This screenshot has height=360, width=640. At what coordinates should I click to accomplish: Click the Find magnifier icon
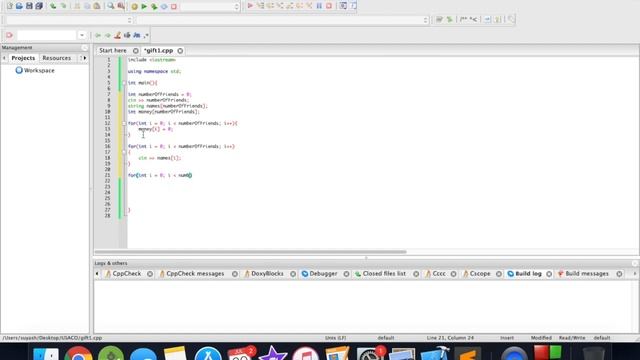tap(111, 6)
